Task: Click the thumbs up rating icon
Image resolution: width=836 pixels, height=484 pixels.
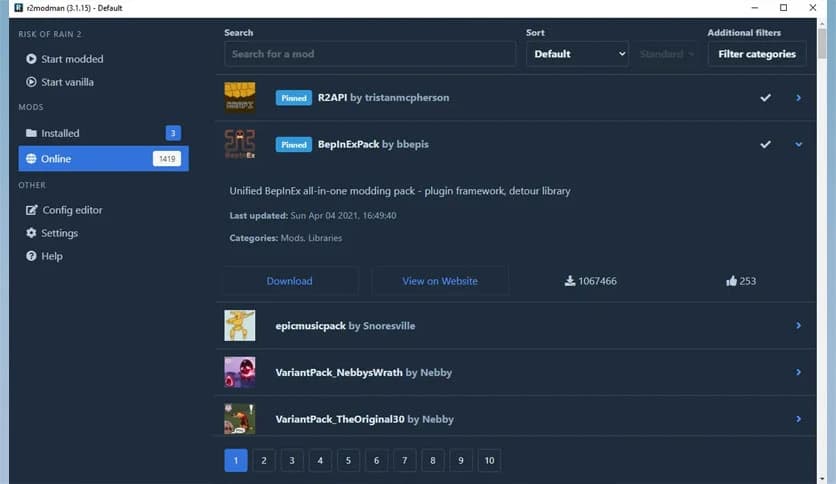Action: click(x=731, y=281)
